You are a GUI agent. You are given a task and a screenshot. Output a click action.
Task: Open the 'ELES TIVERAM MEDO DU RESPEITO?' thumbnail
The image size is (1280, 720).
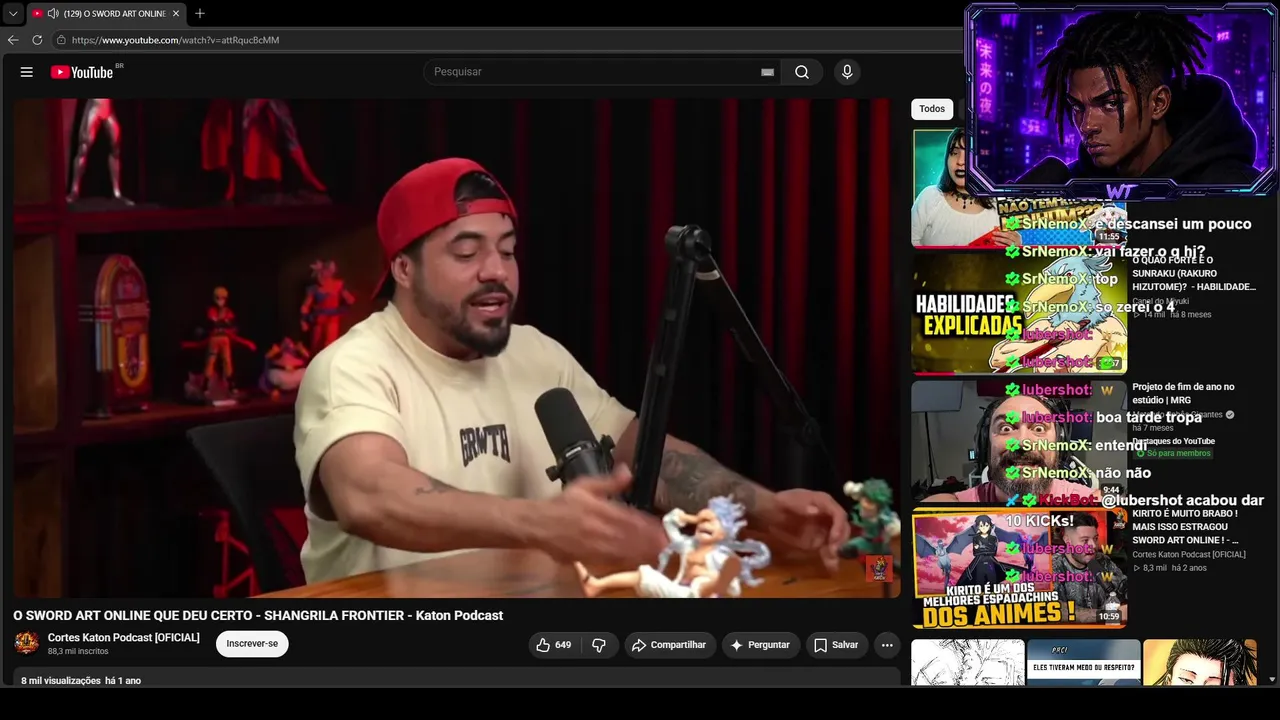tap(1084, 663)
